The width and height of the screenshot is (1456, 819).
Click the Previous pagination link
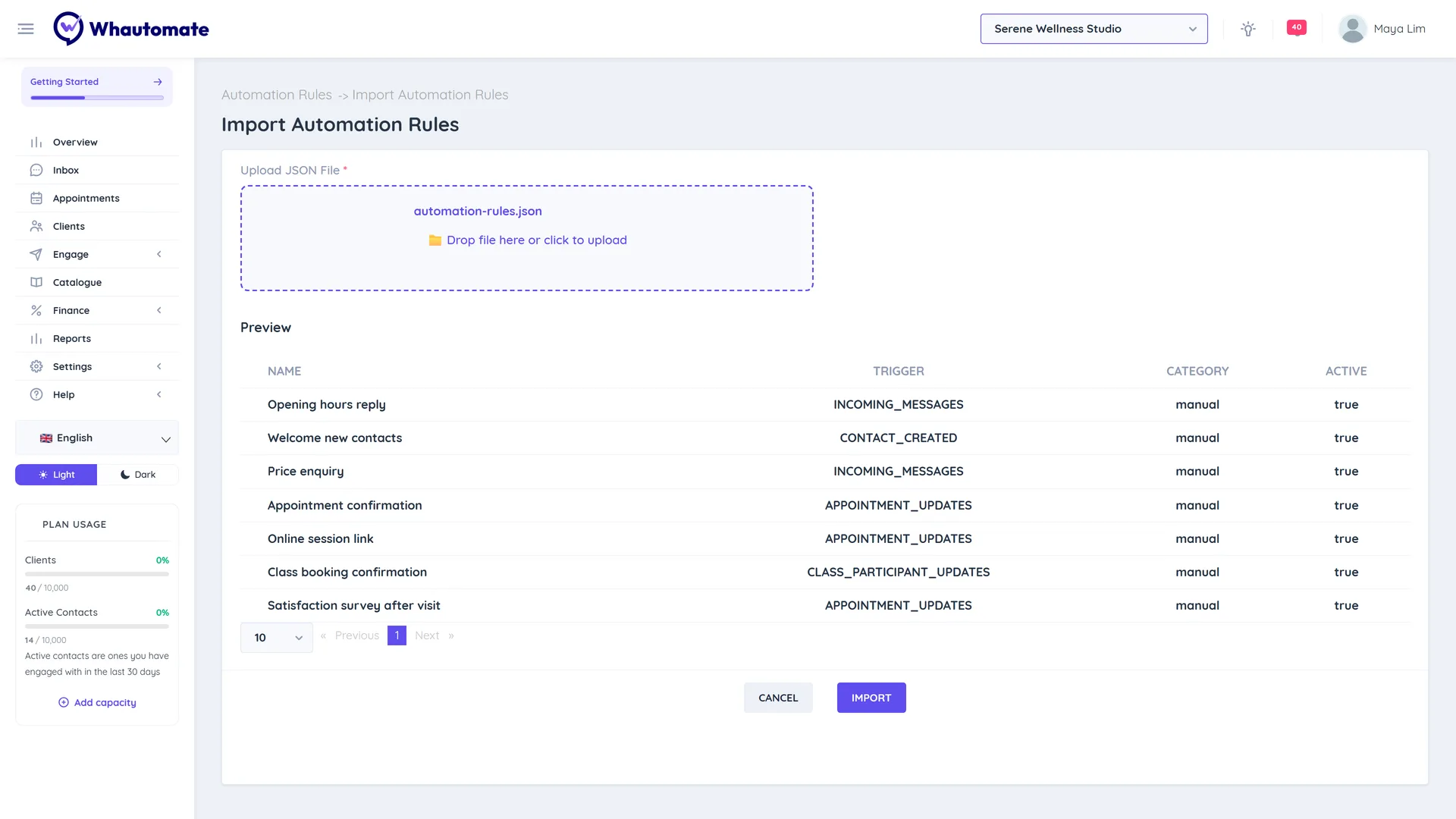[357, 635]
